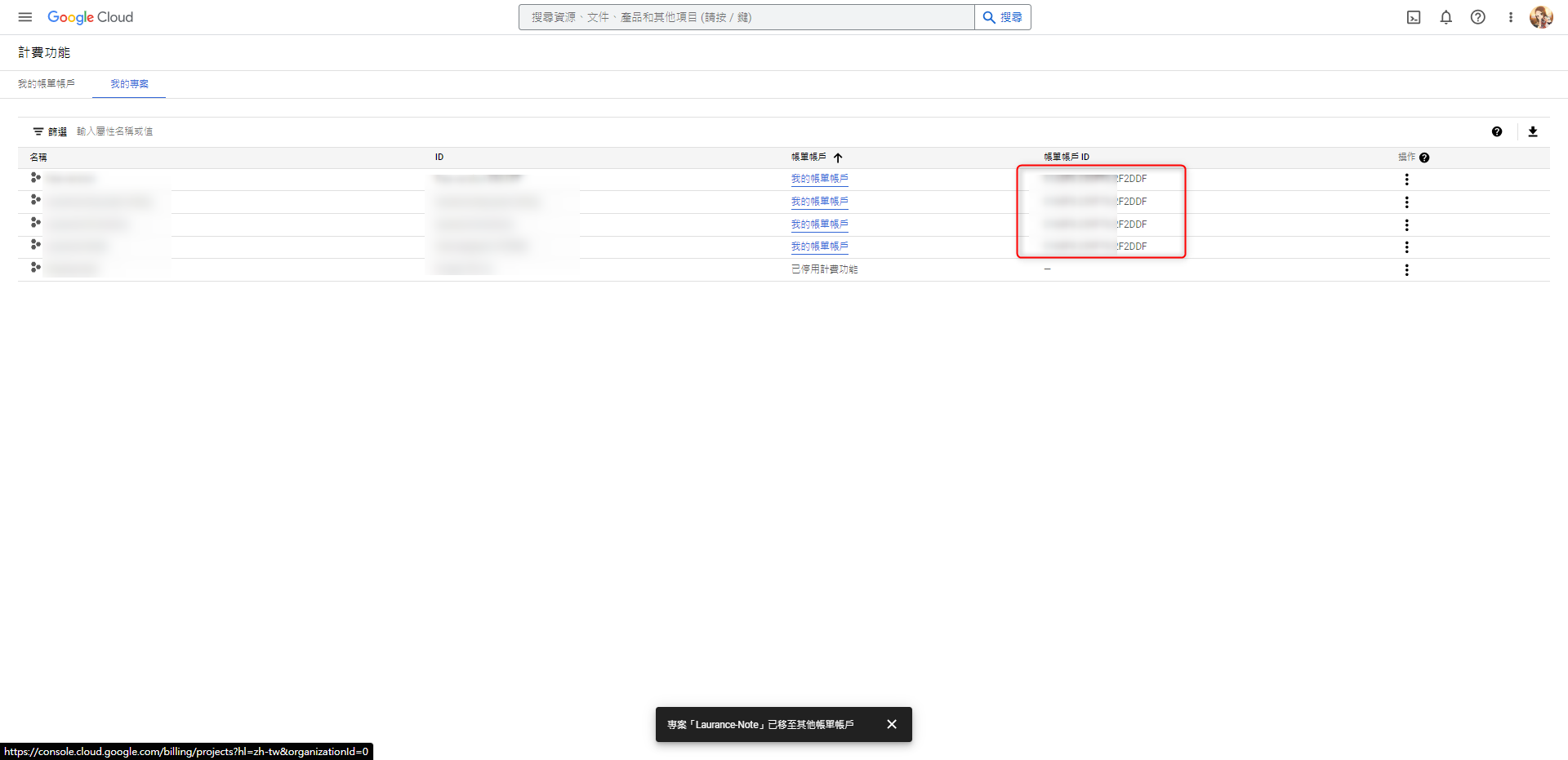Open actions menu for second project row
Image resolution: width=1568 pixels, height=760 pixels.
(1406, 202)
